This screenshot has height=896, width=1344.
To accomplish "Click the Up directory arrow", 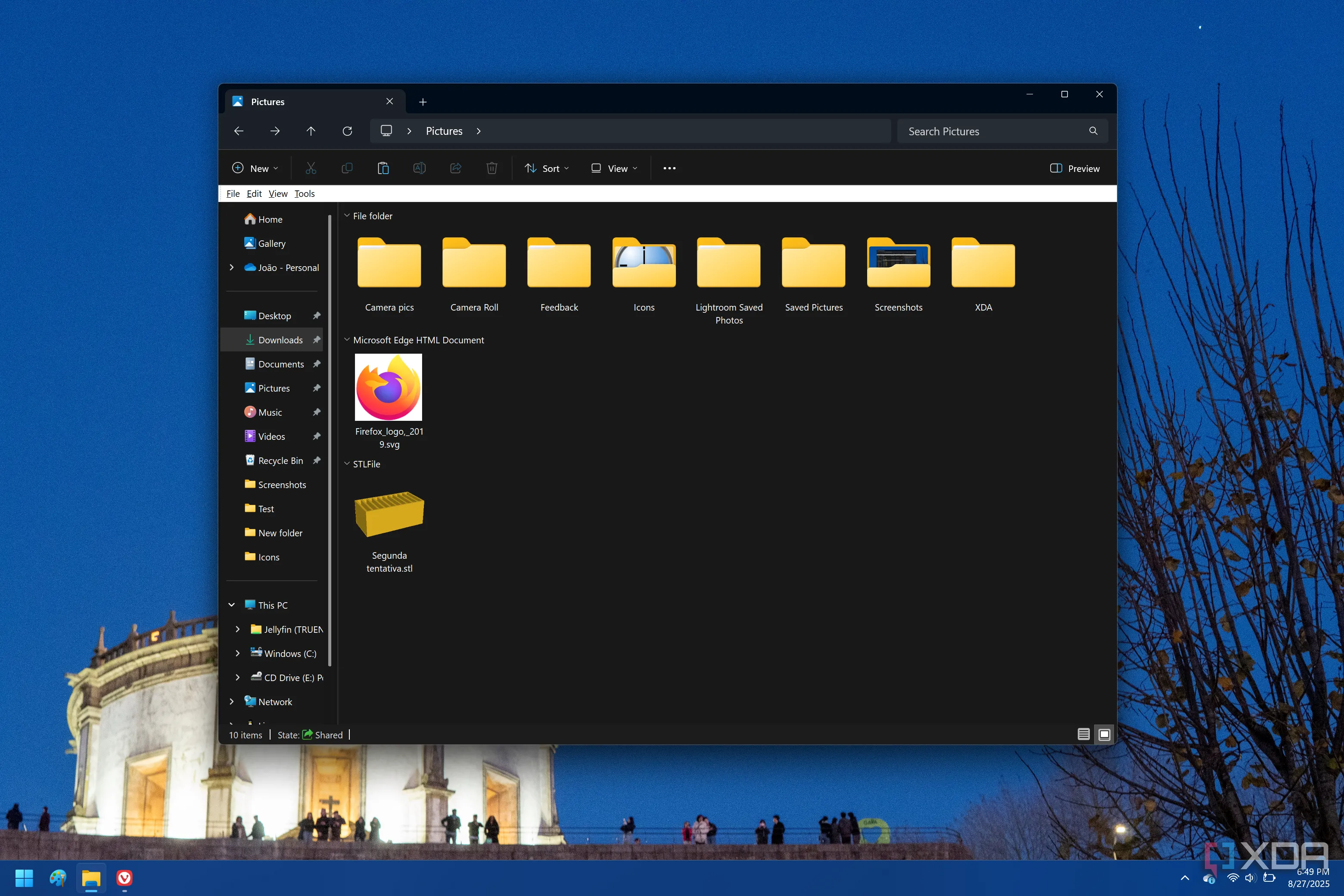I will pyautogui.click(x=311, y=131).
